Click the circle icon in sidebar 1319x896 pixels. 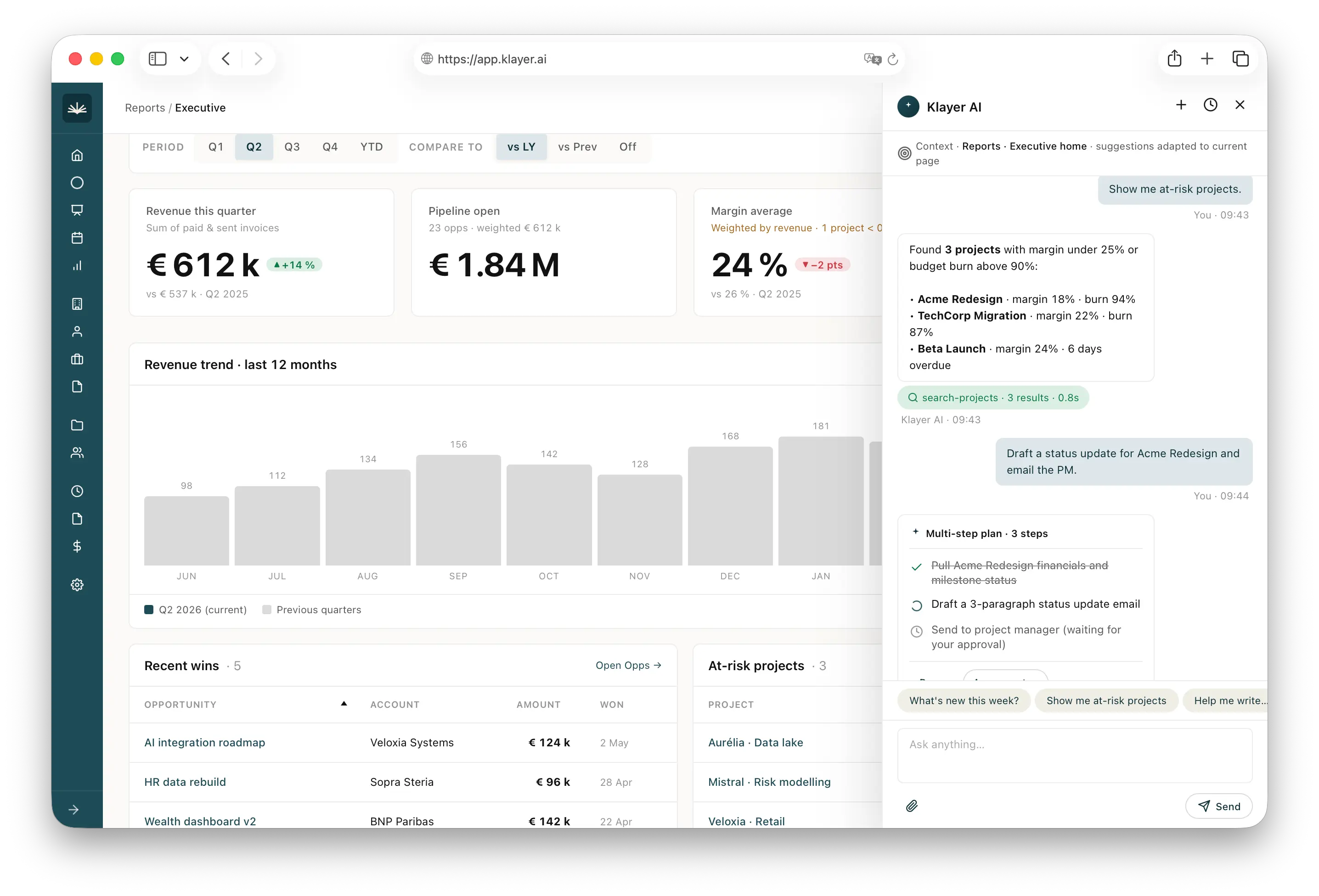click(x=77, y=183)
